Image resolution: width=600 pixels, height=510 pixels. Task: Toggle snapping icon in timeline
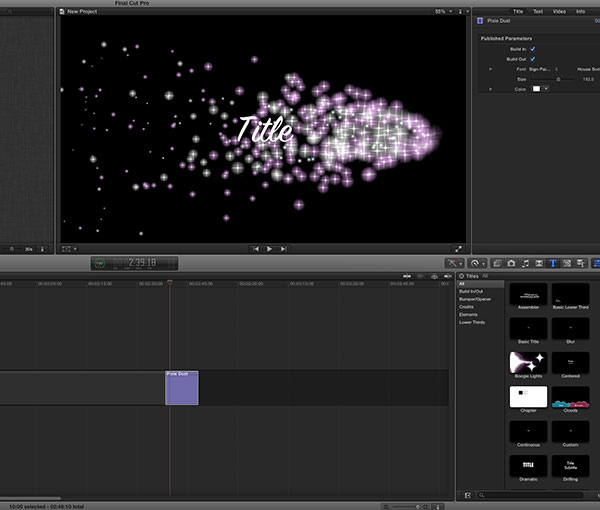[447, 276]
